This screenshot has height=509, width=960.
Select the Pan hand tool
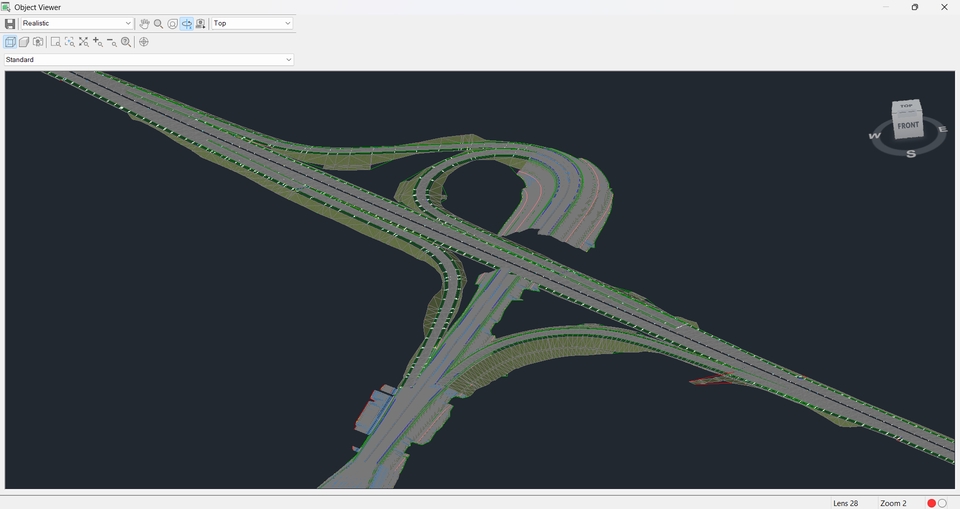(144, 23)
